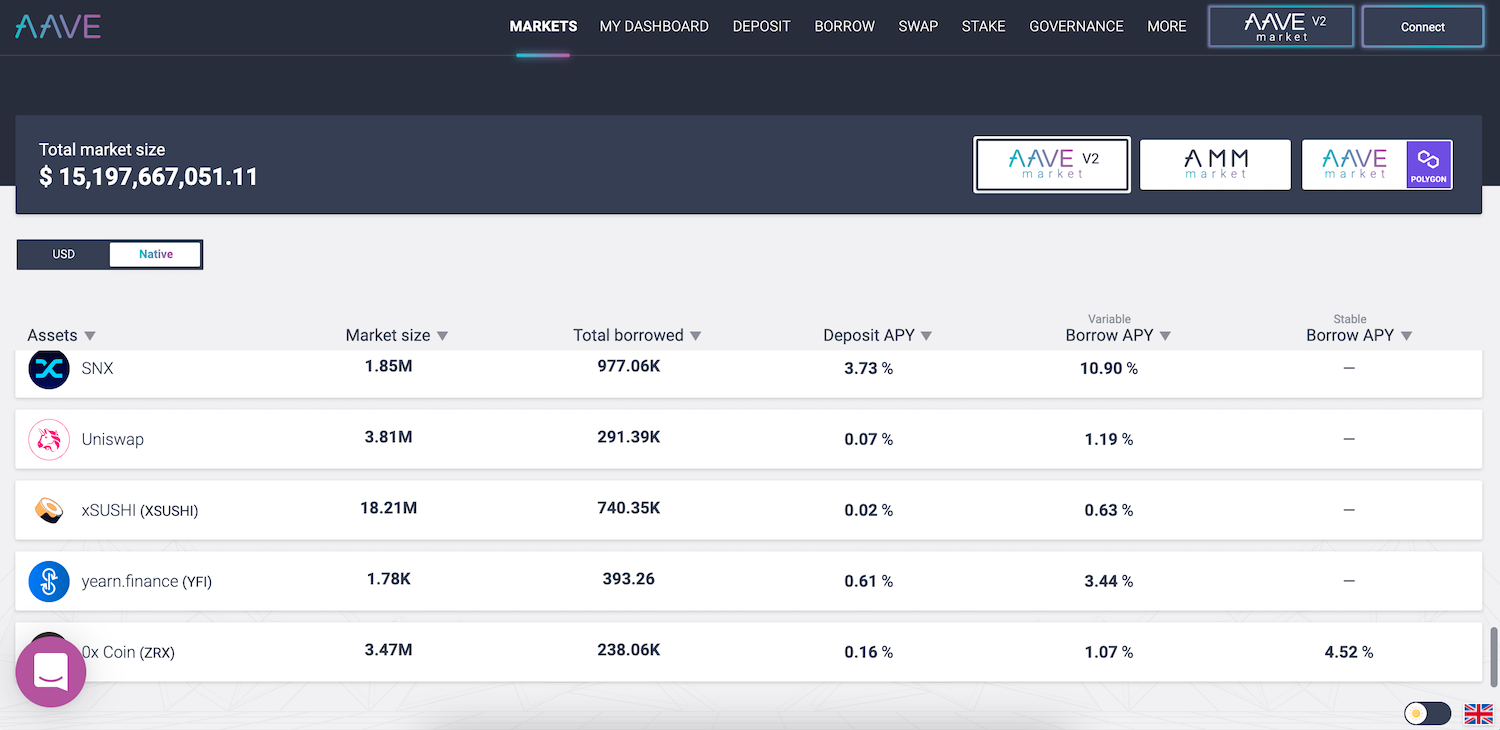Select the AMM market button
The width and height of the screenshot is (1500, 730).
point(1215,164)
